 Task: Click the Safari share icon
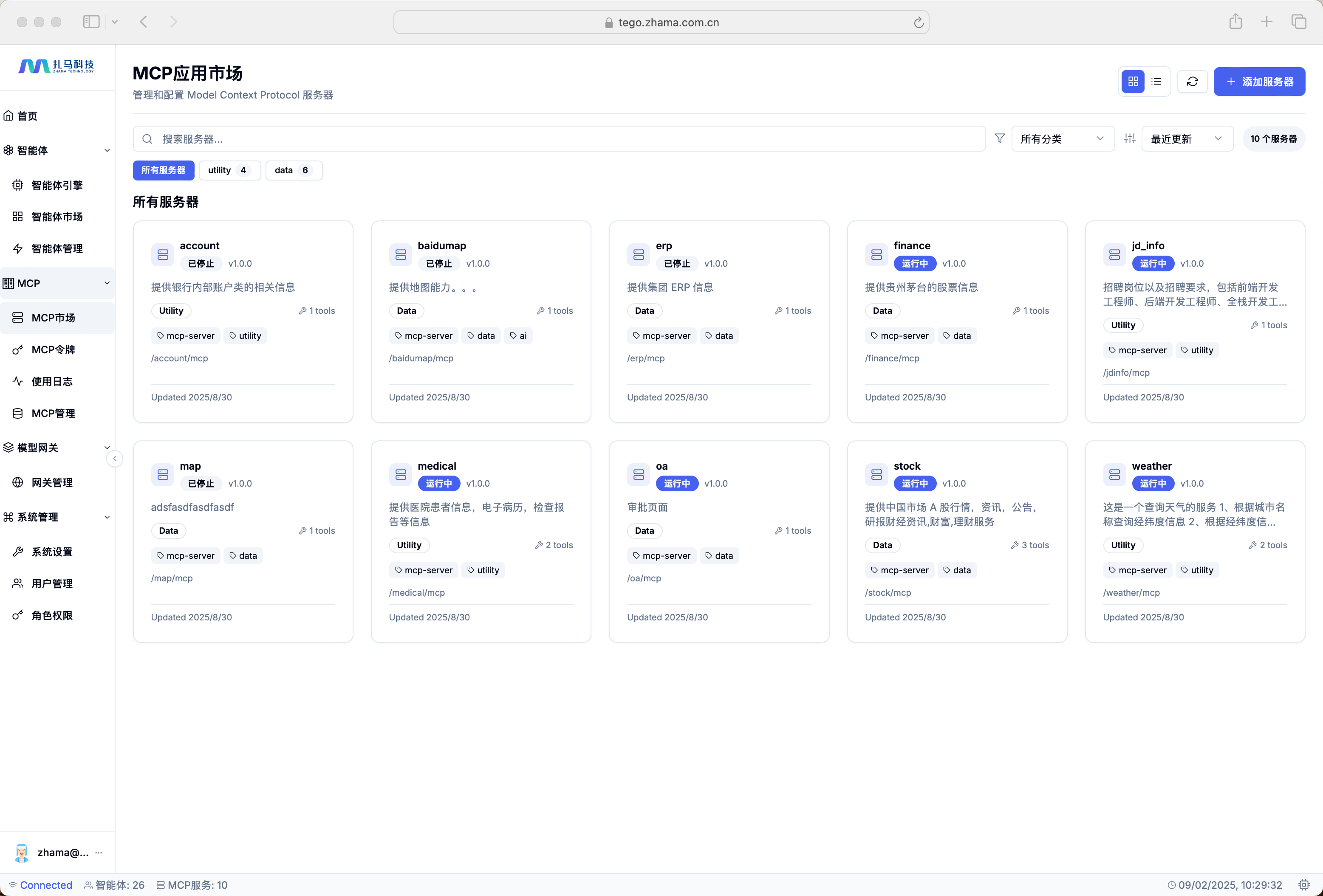point(1235,22)
